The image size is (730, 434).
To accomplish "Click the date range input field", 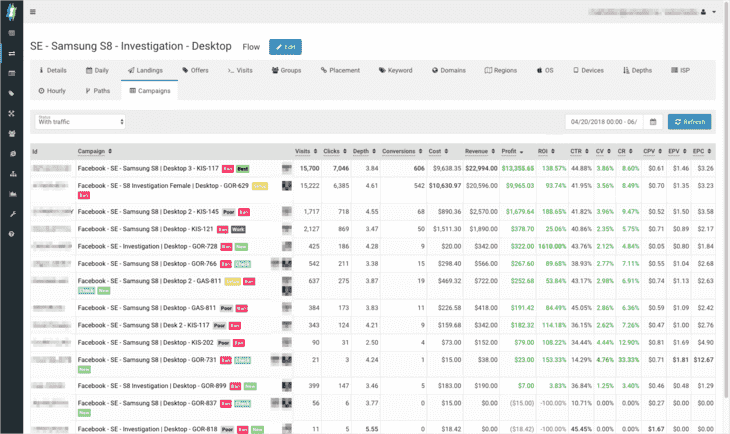I will tap(604, 122).
